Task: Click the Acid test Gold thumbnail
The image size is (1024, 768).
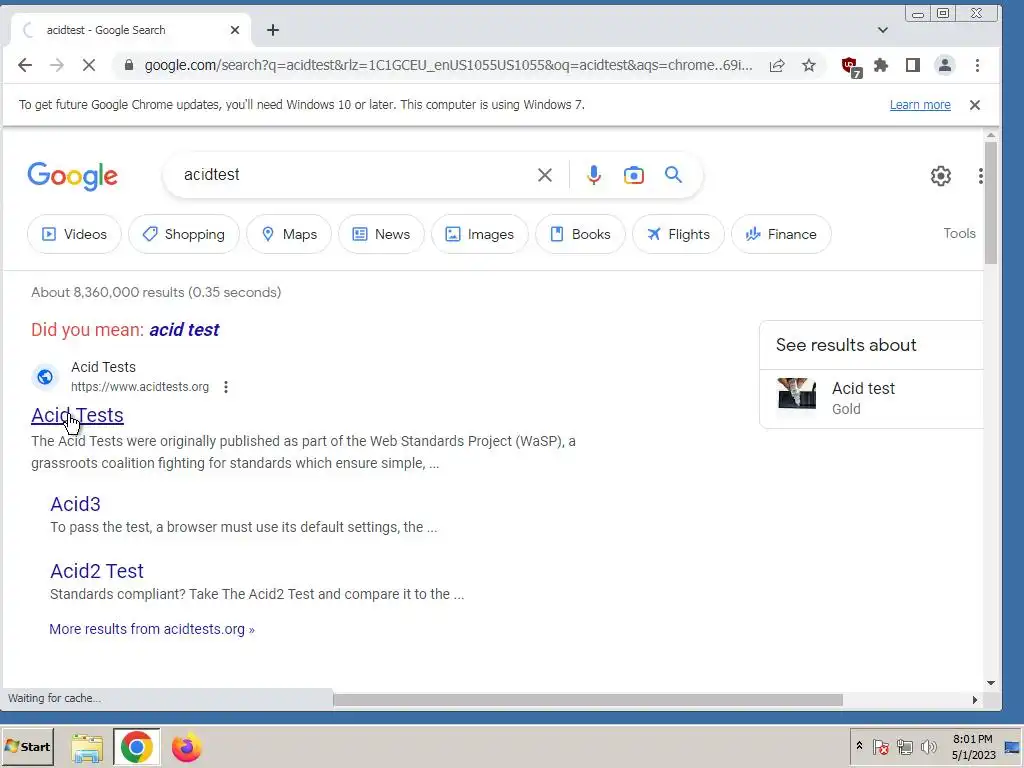Action: click(x=797, y=393)
